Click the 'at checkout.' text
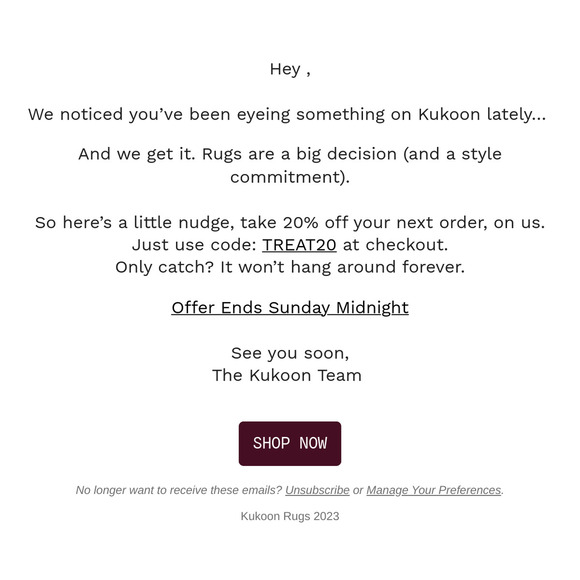This screenshot has height=580, width=580. click(x=395, y=245)
